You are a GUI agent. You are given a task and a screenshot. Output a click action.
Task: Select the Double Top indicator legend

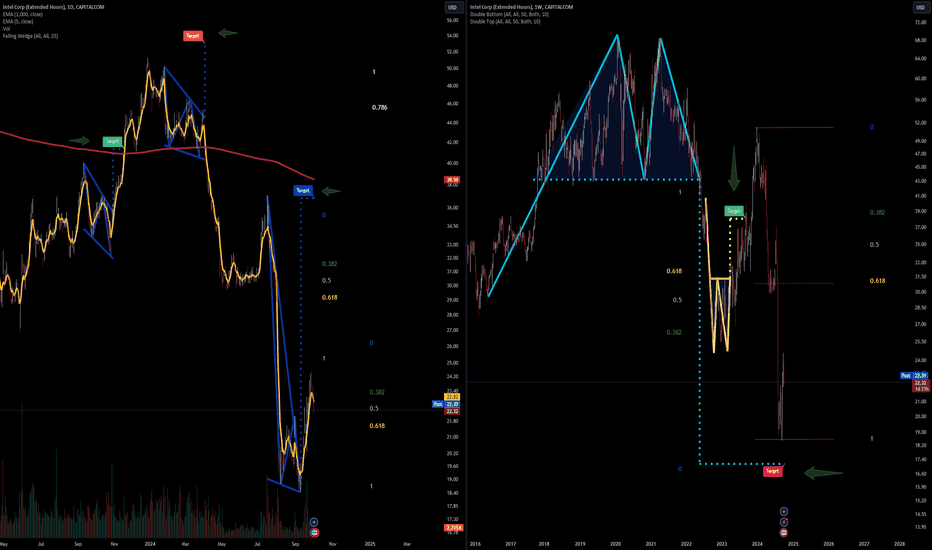coord(505,21)
